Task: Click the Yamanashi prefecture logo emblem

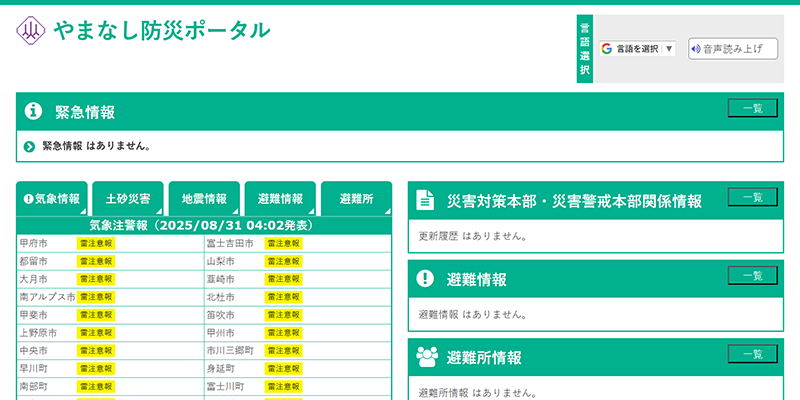Action: click(x=31, y=31)
